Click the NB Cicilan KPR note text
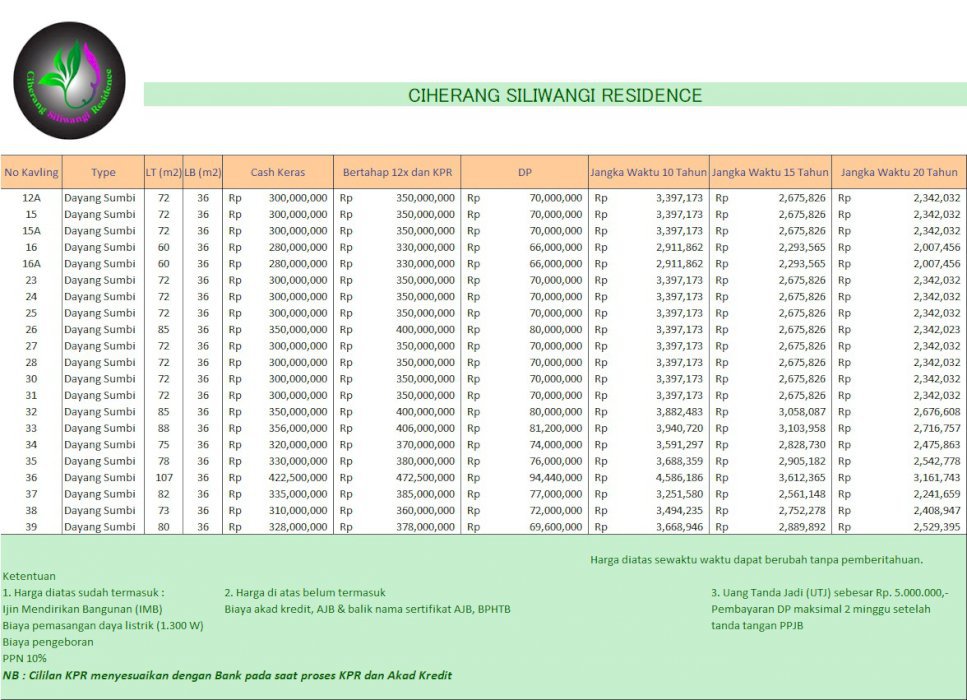Screen dimensions: 967x700 [x=228, y=675]
